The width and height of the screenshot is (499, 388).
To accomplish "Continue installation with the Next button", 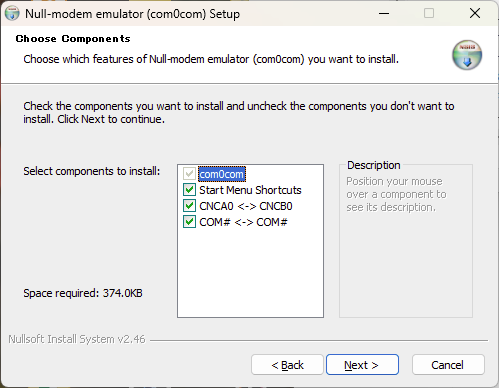I will (362, 365).
